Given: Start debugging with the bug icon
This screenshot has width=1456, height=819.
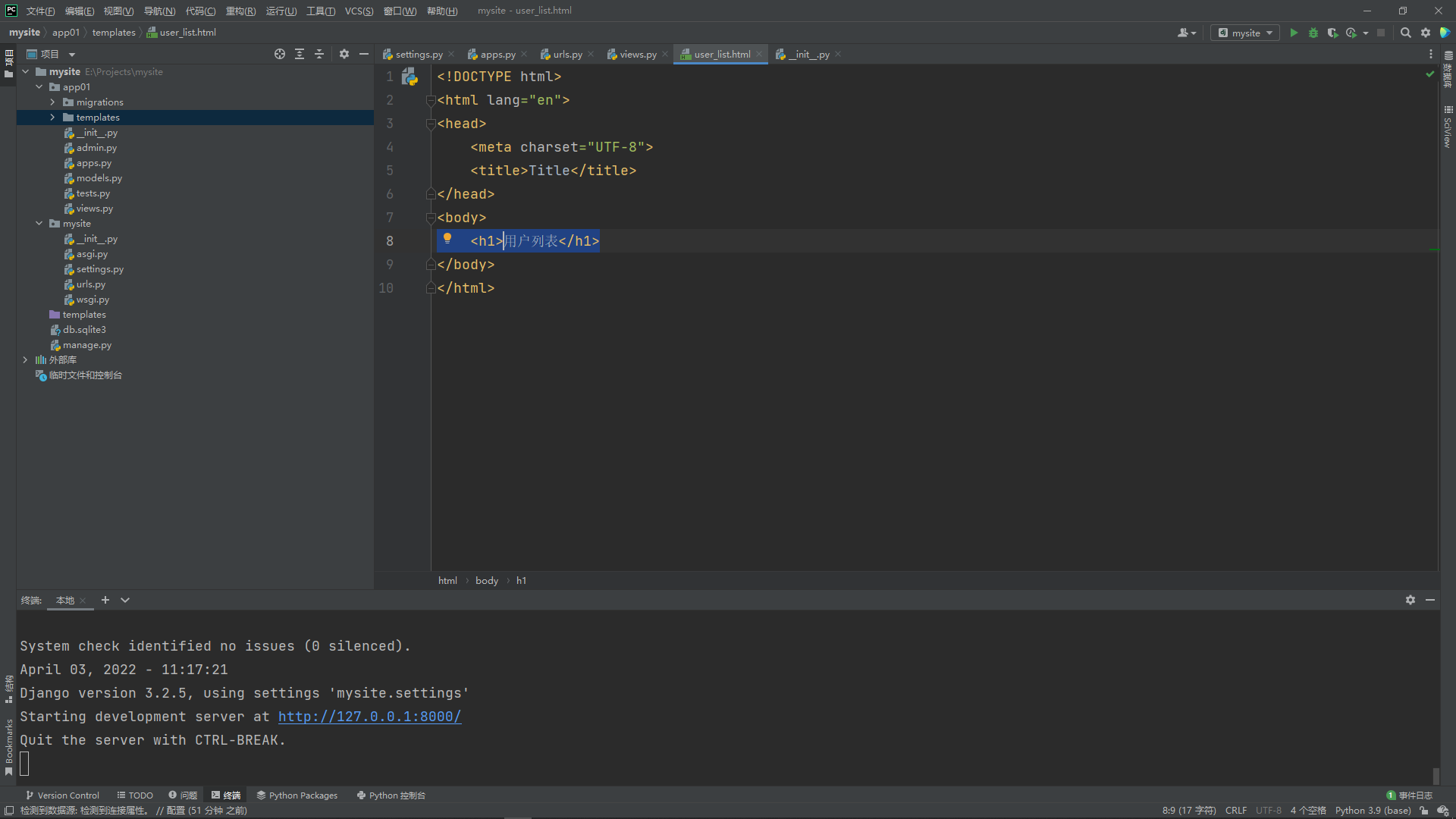Looking at the screenshot, I should coord(1313,33).
